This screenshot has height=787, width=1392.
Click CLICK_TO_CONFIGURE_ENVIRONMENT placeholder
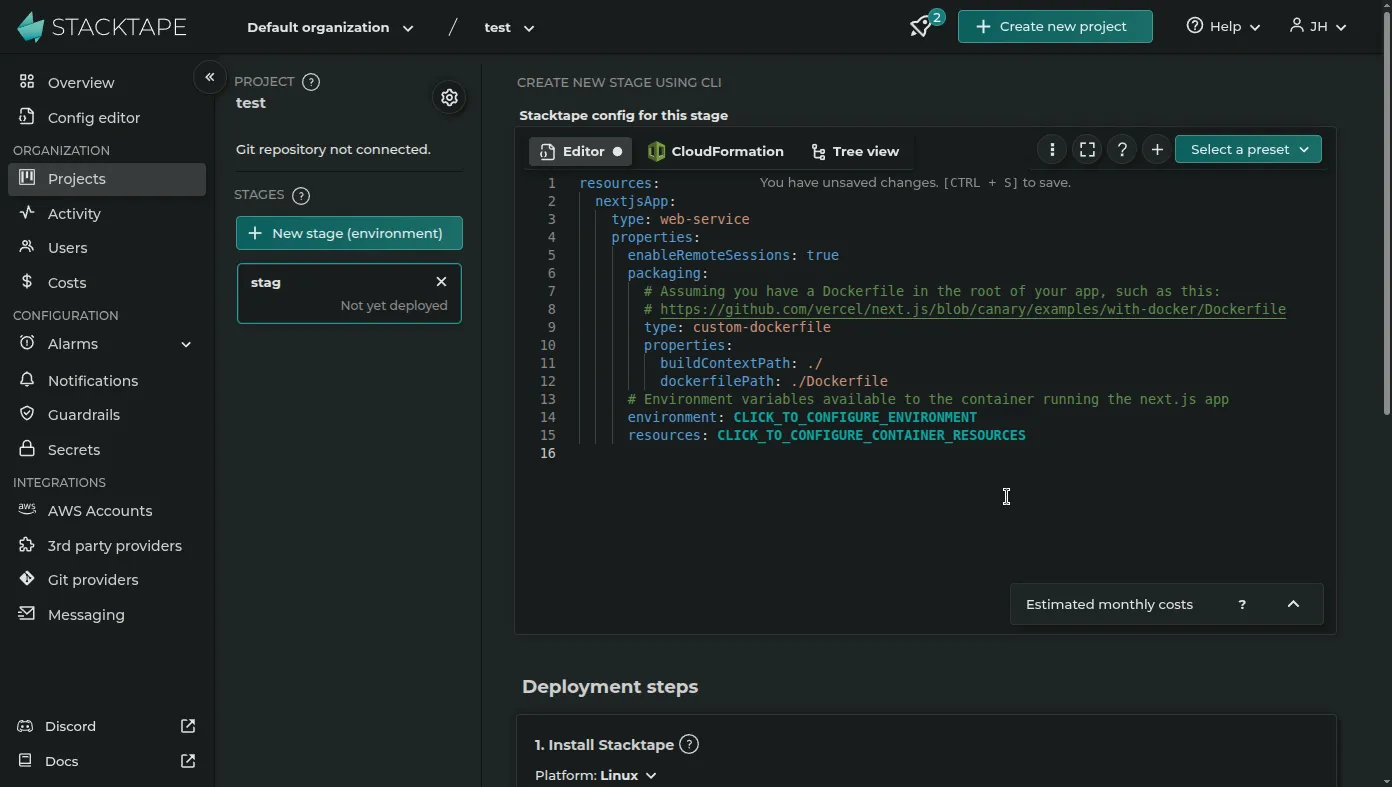(855, 417)
